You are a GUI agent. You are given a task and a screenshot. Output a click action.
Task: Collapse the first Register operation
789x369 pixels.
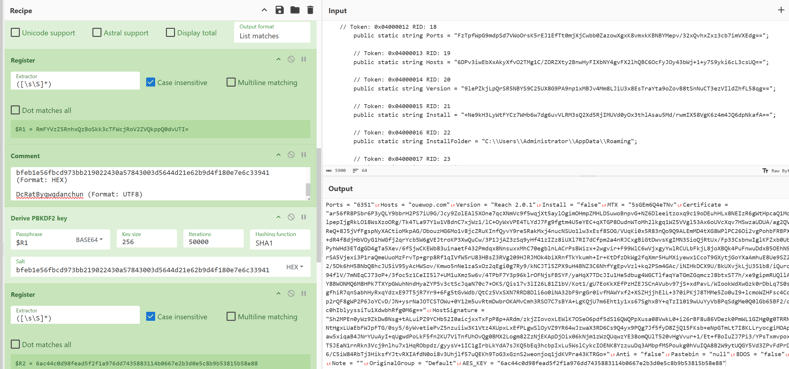point(278,59)
